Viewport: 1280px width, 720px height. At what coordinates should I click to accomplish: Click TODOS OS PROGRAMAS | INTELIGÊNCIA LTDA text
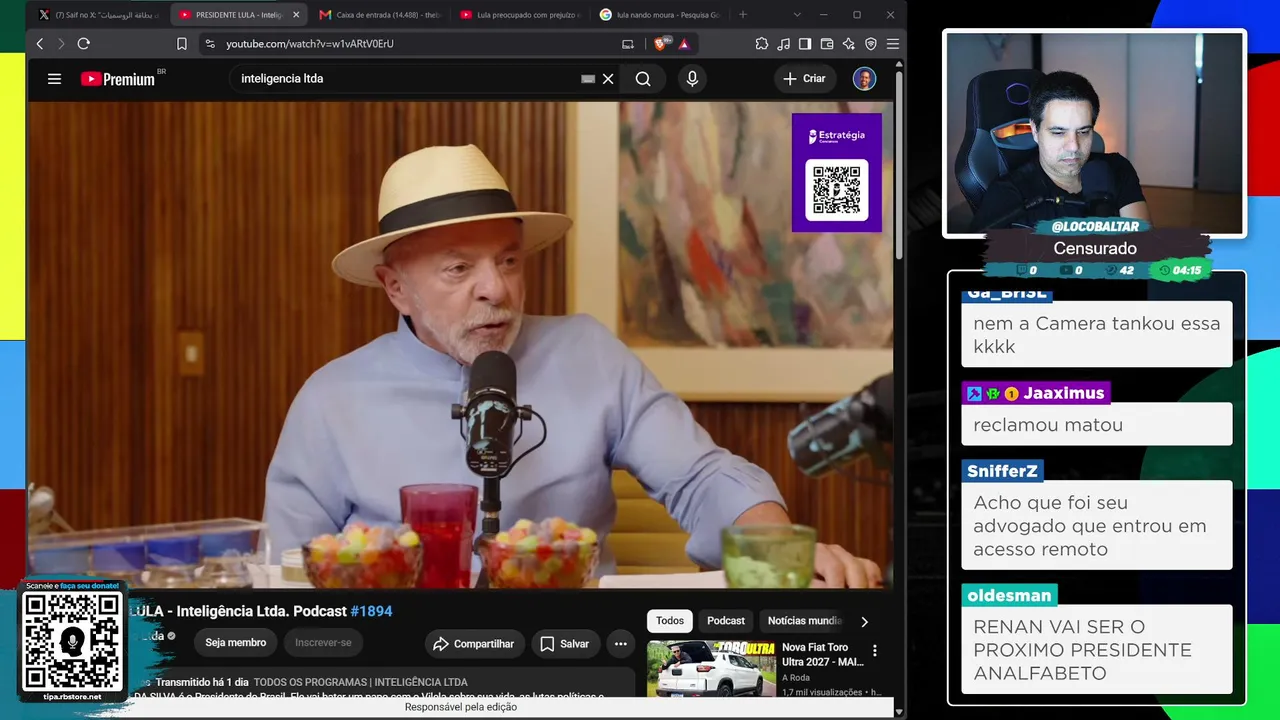tap(360, 682)
